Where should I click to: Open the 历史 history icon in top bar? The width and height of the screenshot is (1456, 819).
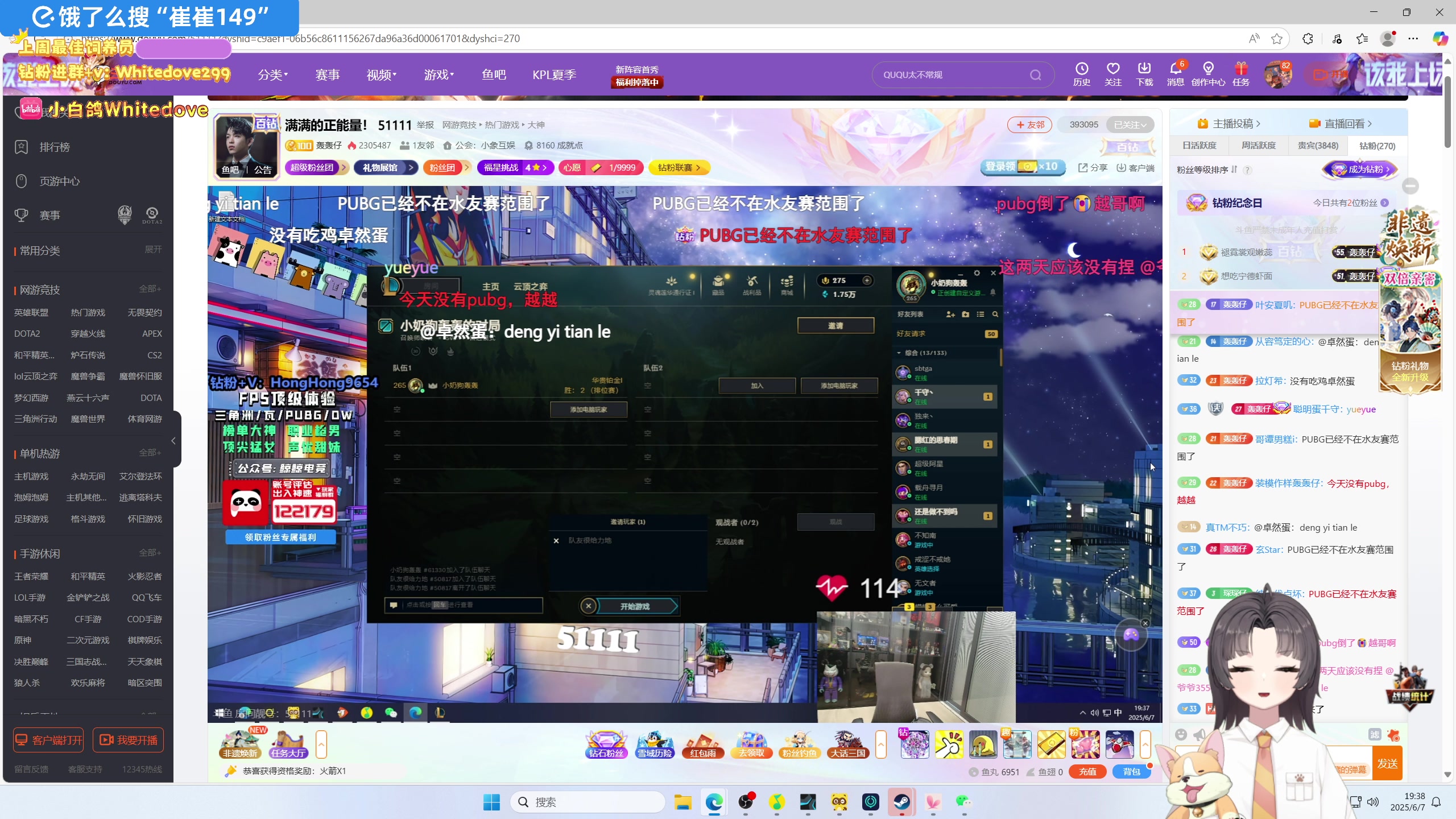point(1081,75)
